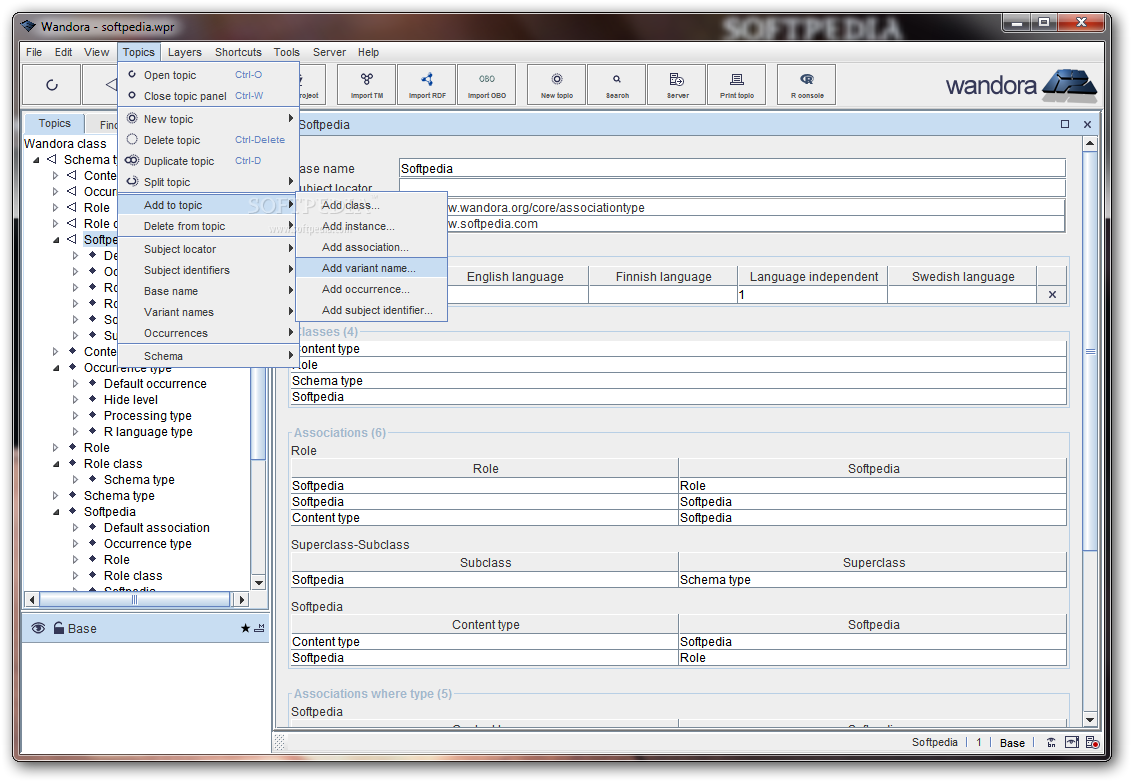1132x782 pixels.
Task: Click the star icon on Base layer row
Action: click(x=245, y=628)
